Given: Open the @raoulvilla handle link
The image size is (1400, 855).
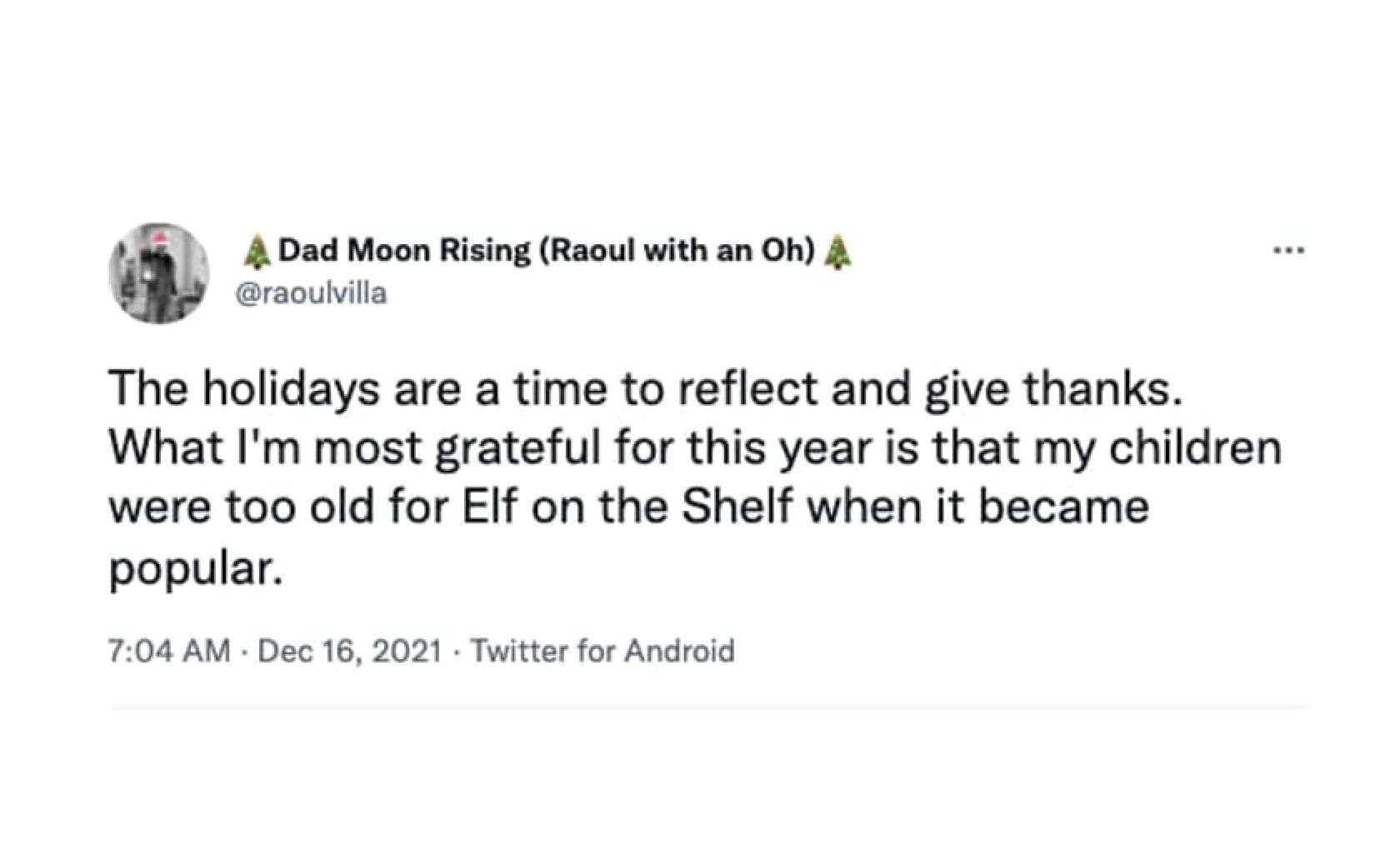Looking at the screenshot, I should pos(312,294).
